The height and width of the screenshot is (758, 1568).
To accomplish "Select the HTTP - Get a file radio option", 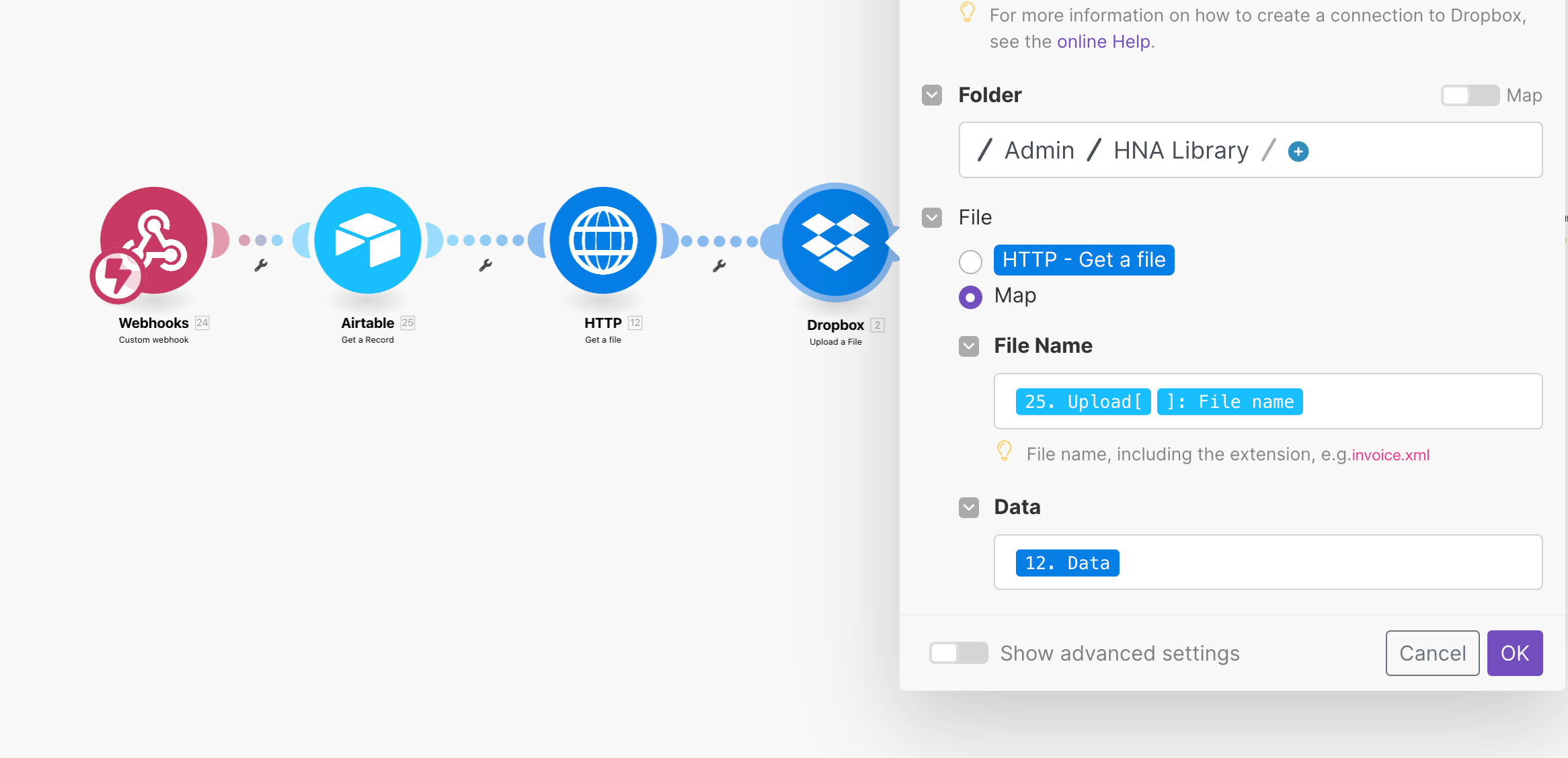I will point(970,261).
